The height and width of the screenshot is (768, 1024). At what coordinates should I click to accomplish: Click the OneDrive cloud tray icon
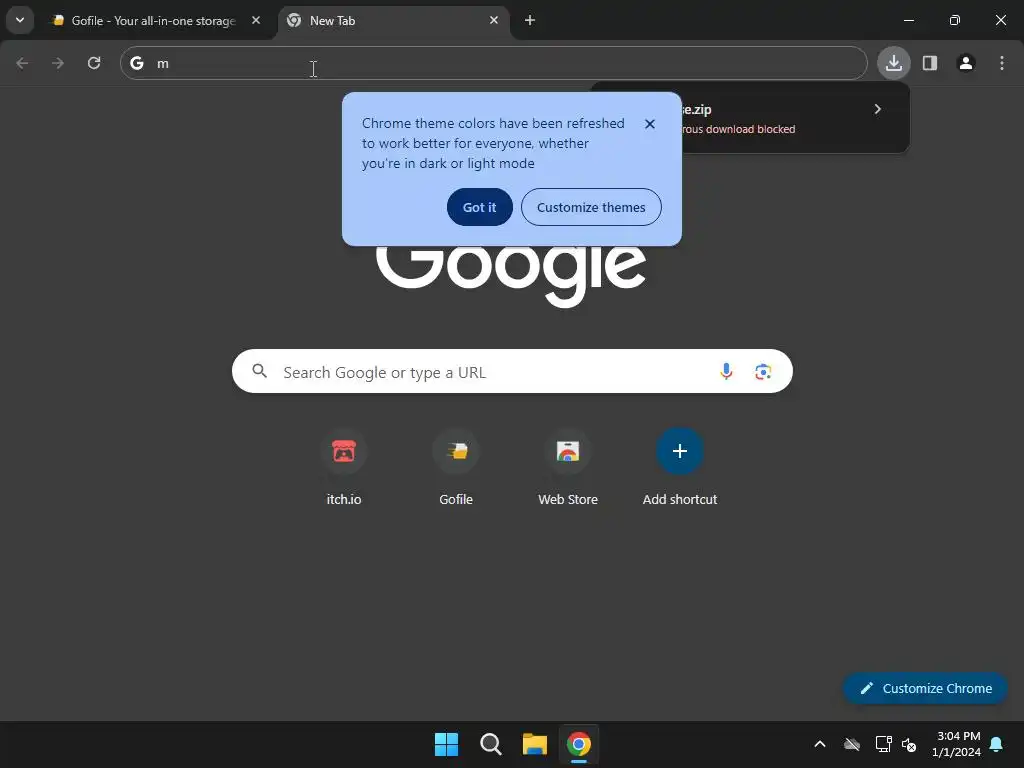pyautogui.click(x=852, y=744)
